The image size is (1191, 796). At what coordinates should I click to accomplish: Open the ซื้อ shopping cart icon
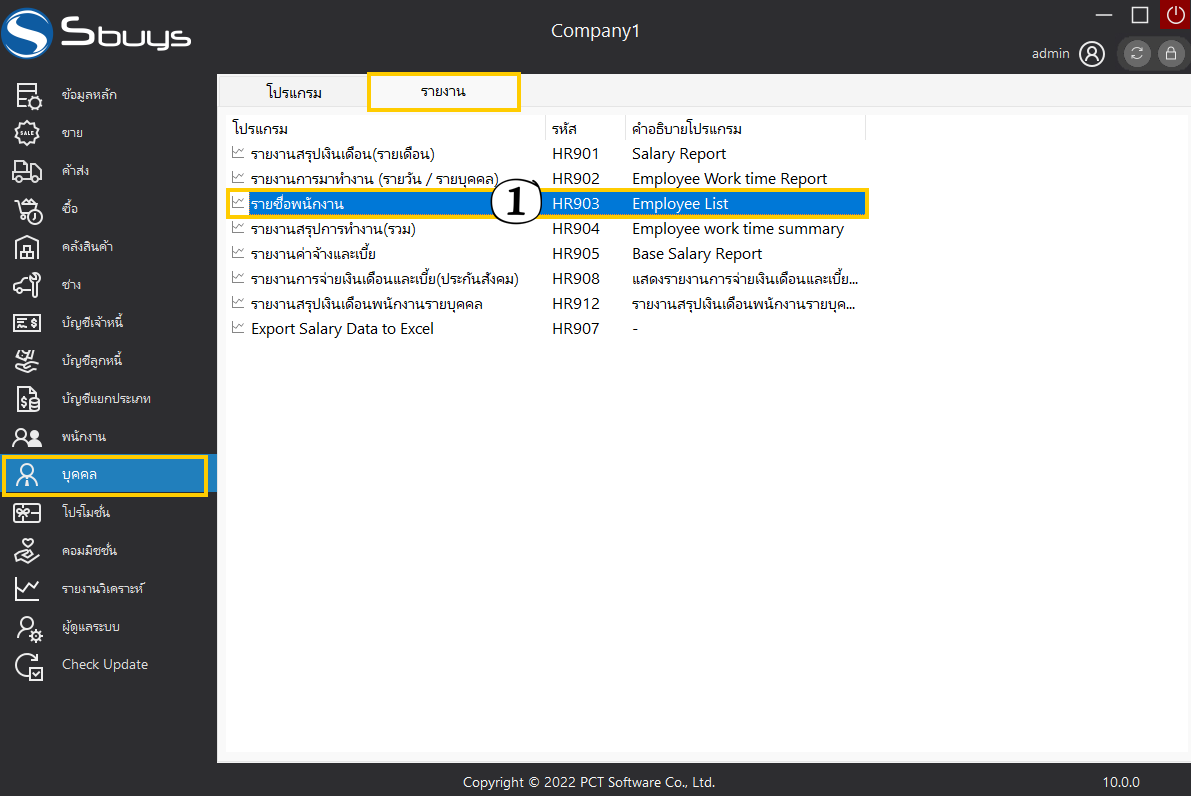(x=27, y=209)
